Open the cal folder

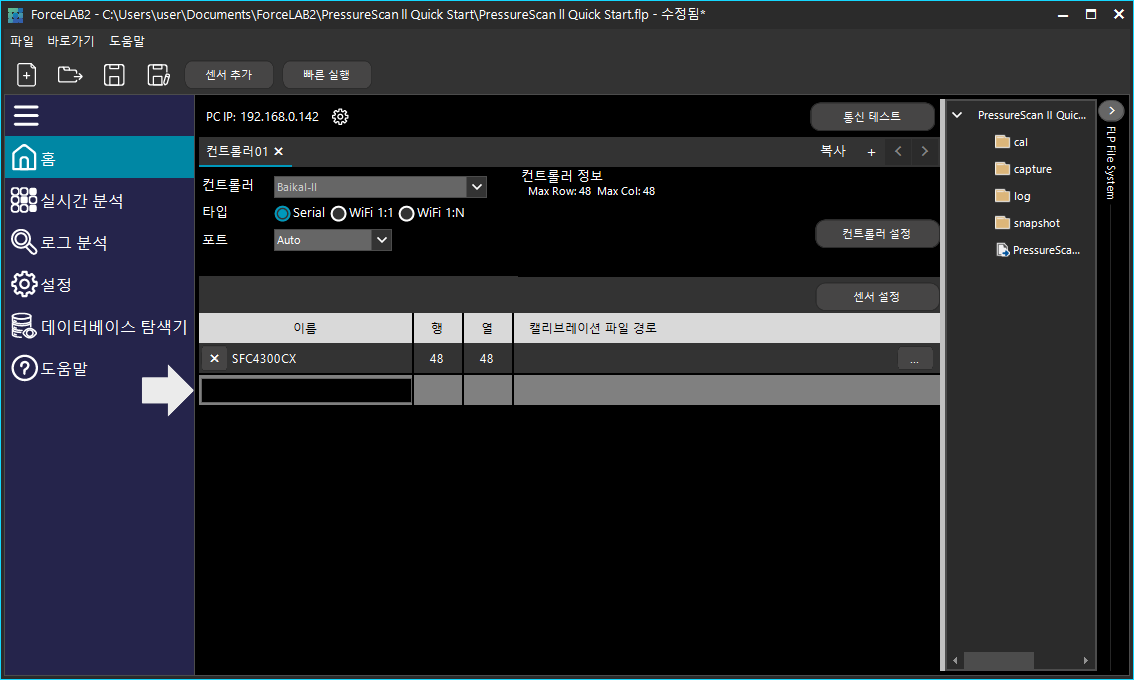pyautogui.click(x=1011, y=142)
